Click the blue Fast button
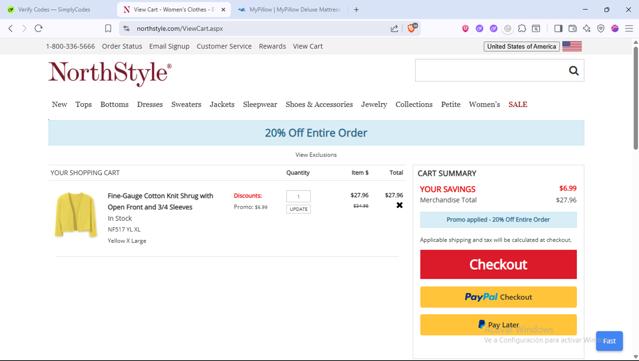 point(609,341)
